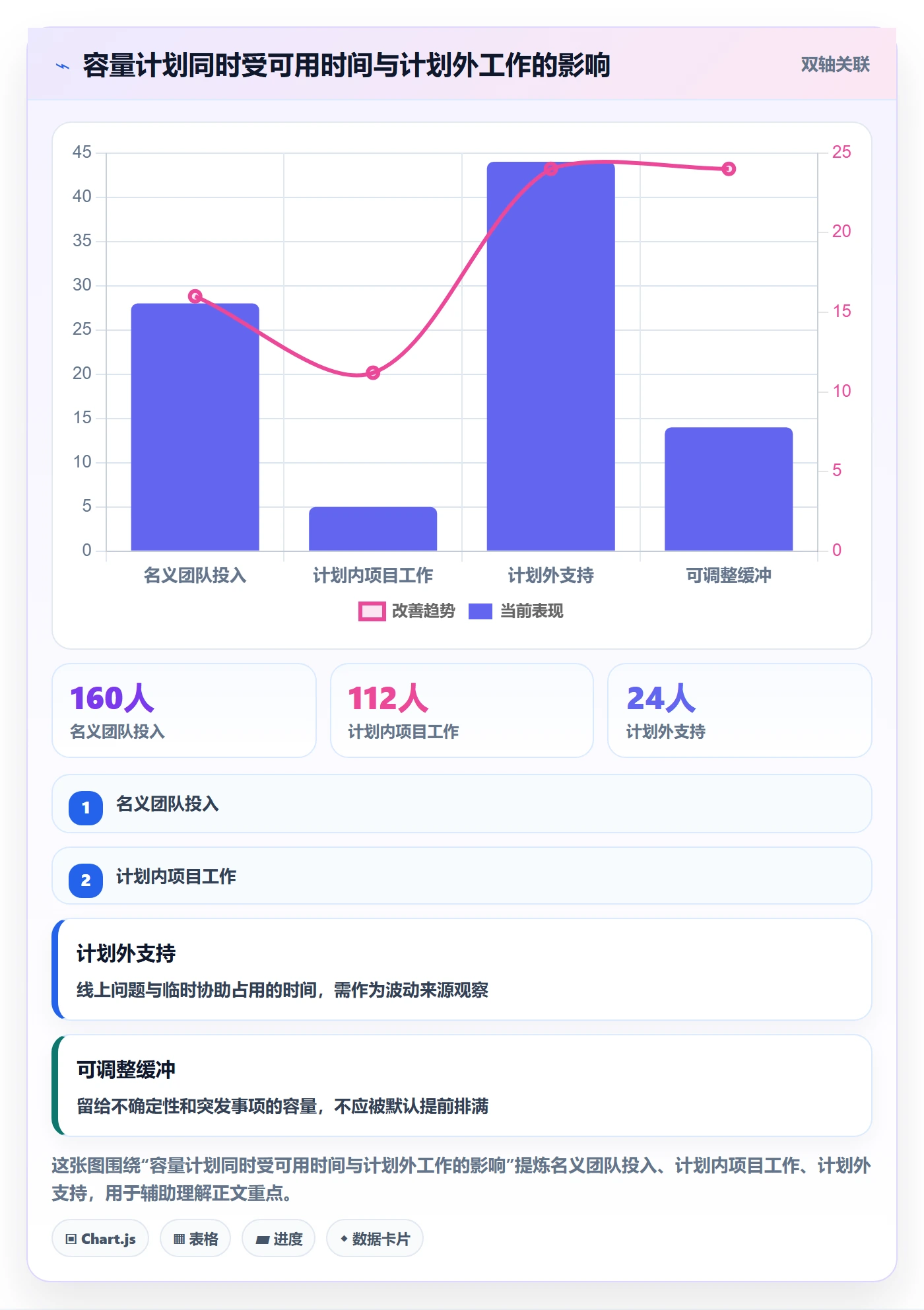Viewport: 924px width, 1310px height.
Task: Click x-axis label 可调整缓冲
Action: [x=729, y=576]
